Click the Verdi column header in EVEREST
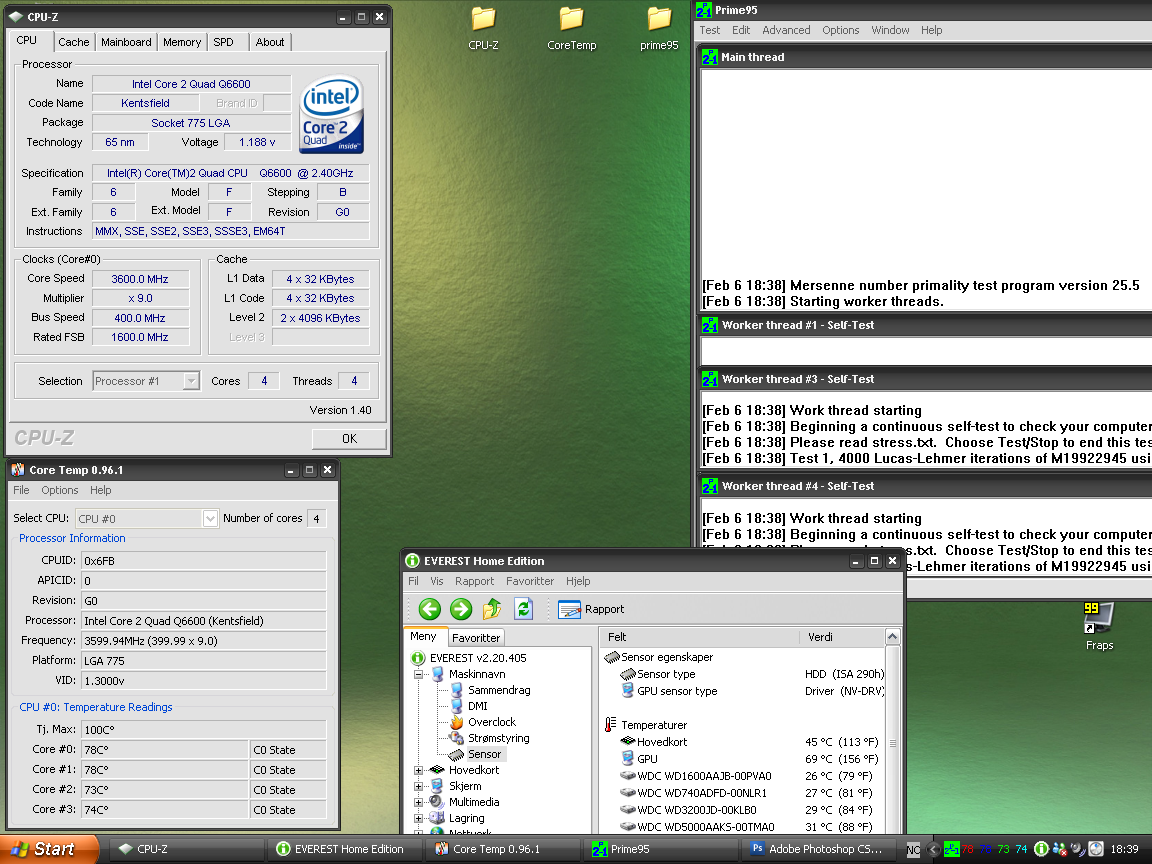Image resolution: width=1152 pixels, height=864 pixels. (x=841, y=637)
